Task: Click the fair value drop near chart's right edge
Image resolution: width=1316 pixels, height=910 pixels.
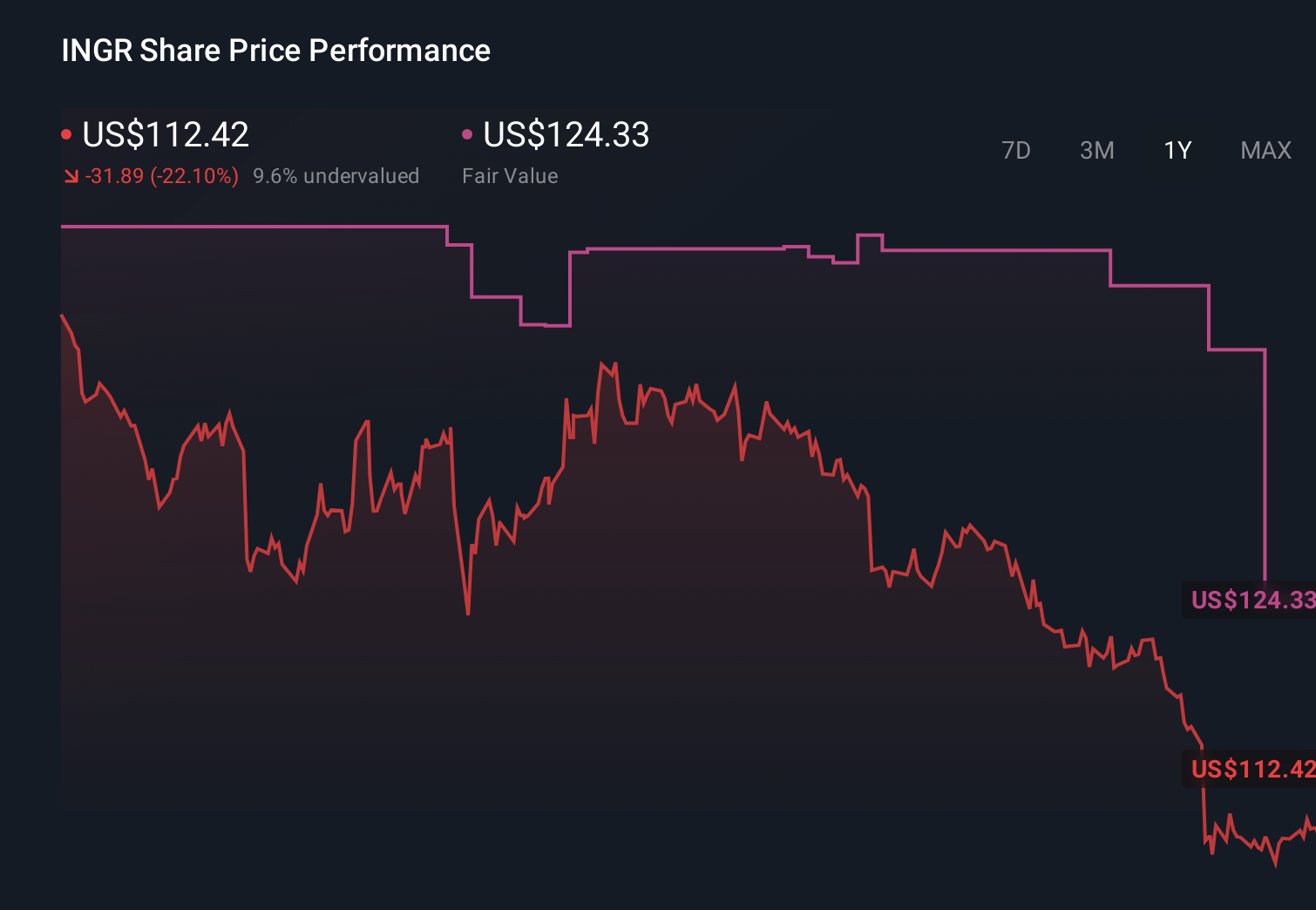Action: coord(1265,462)
